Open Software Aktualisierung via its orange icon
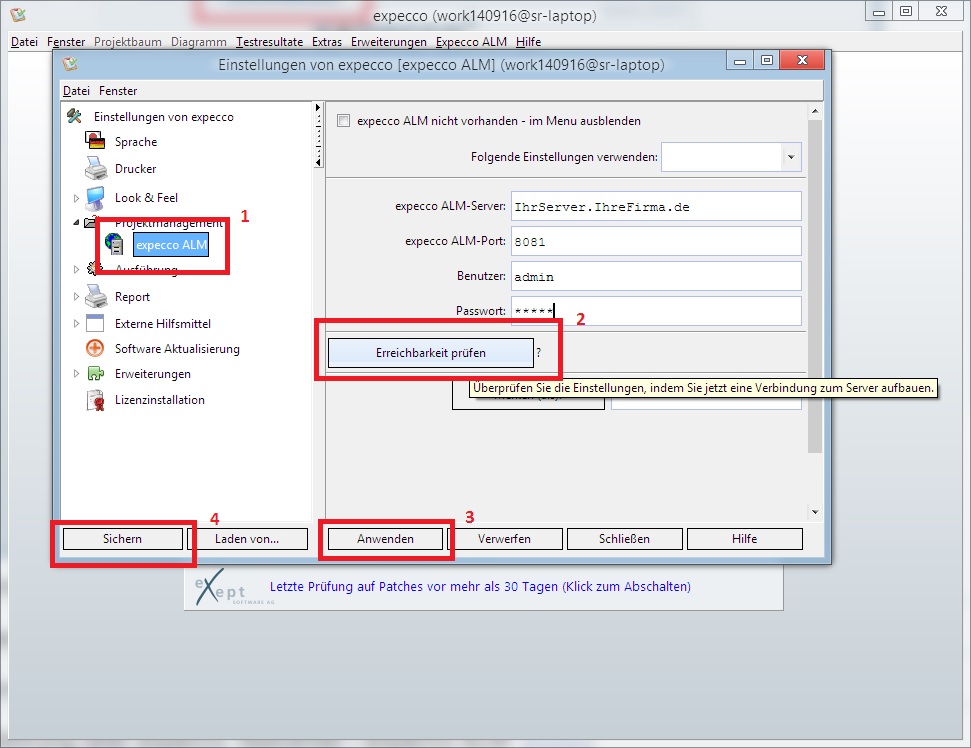 [96, 349]
